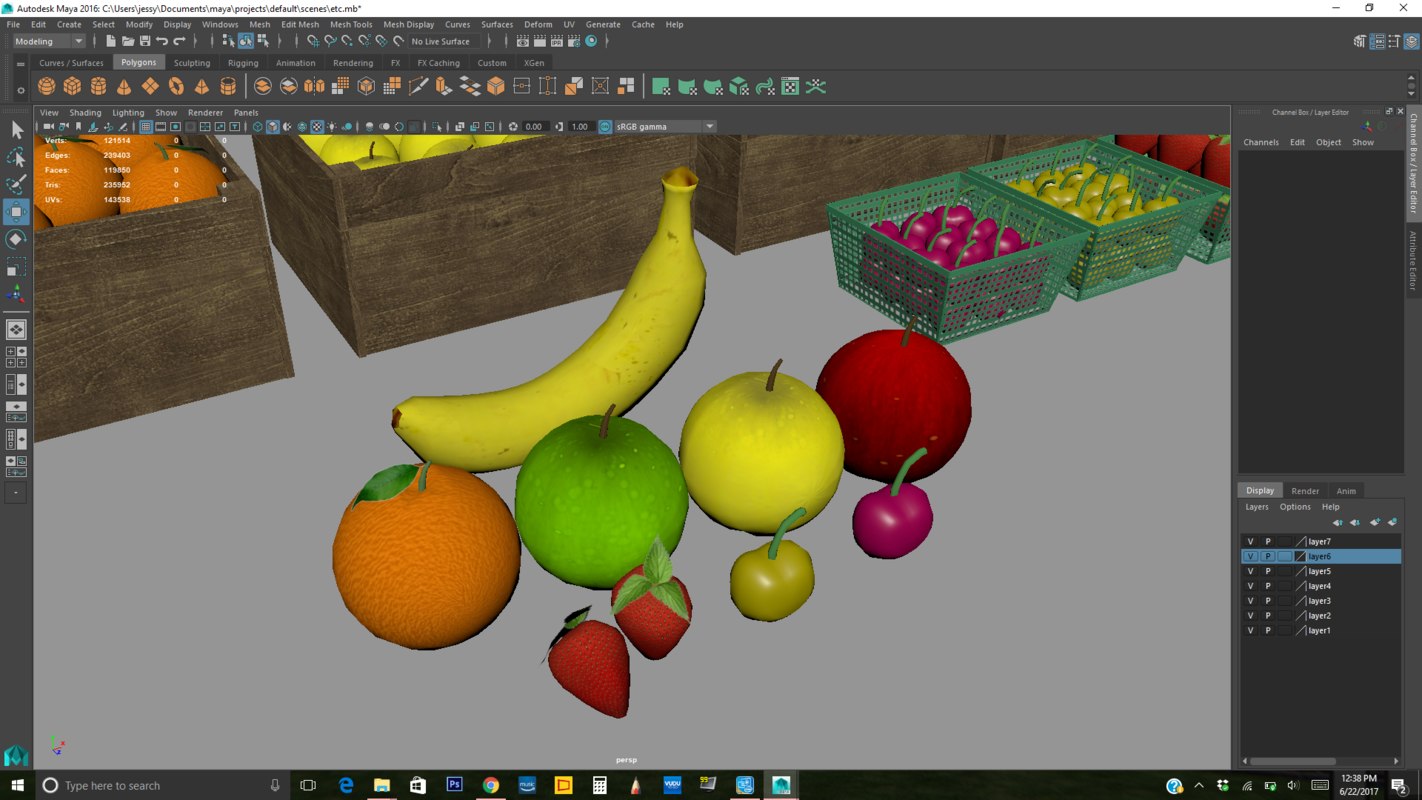The image size is (1422, 800).
Task: Open the Renderer menu in the viewport
Action: click(x=205, y=112)
